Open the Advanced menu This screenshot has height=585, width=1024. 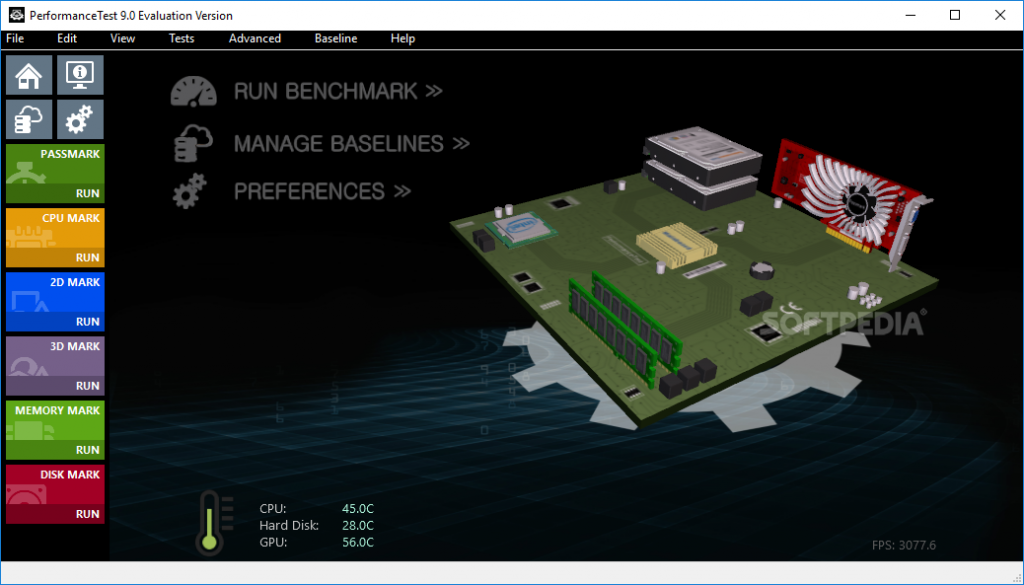click(x=255, y=39)
